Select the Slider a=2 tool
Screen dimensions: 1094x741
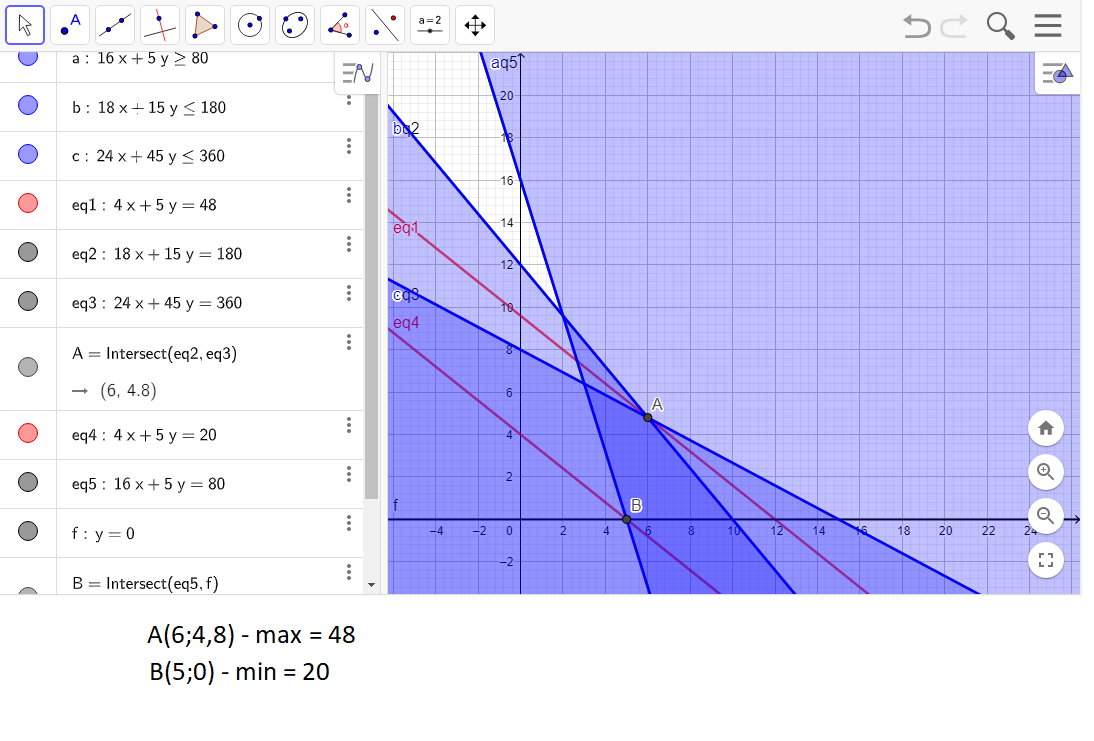(x=430, y=25)
